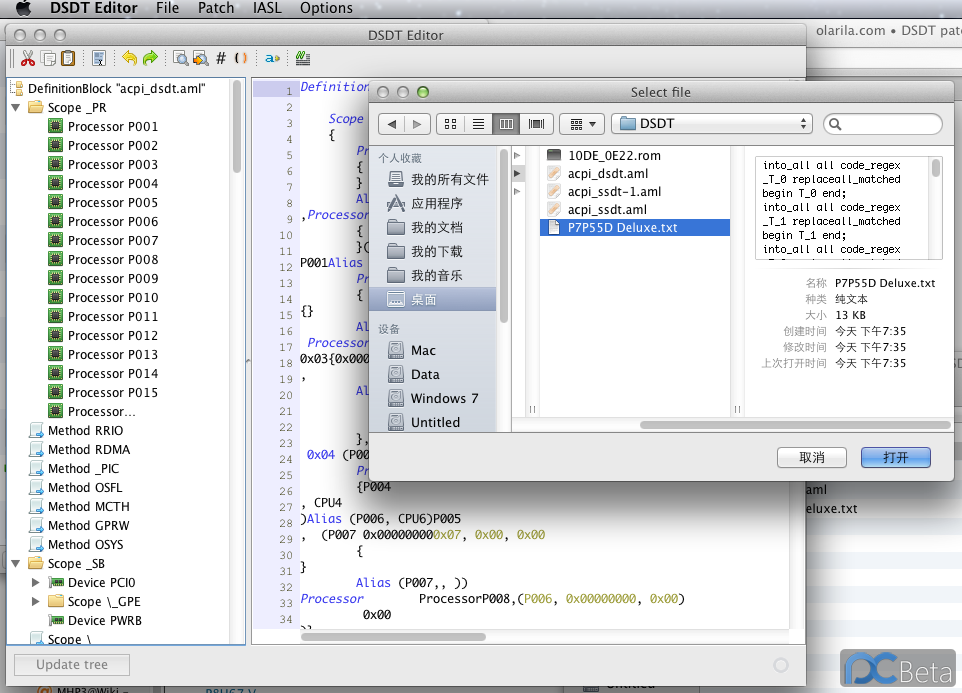The width and height of the screenshot is (962, 693).
Task: Click the 取消 (Cancel) button
Action: click(811, 457)
